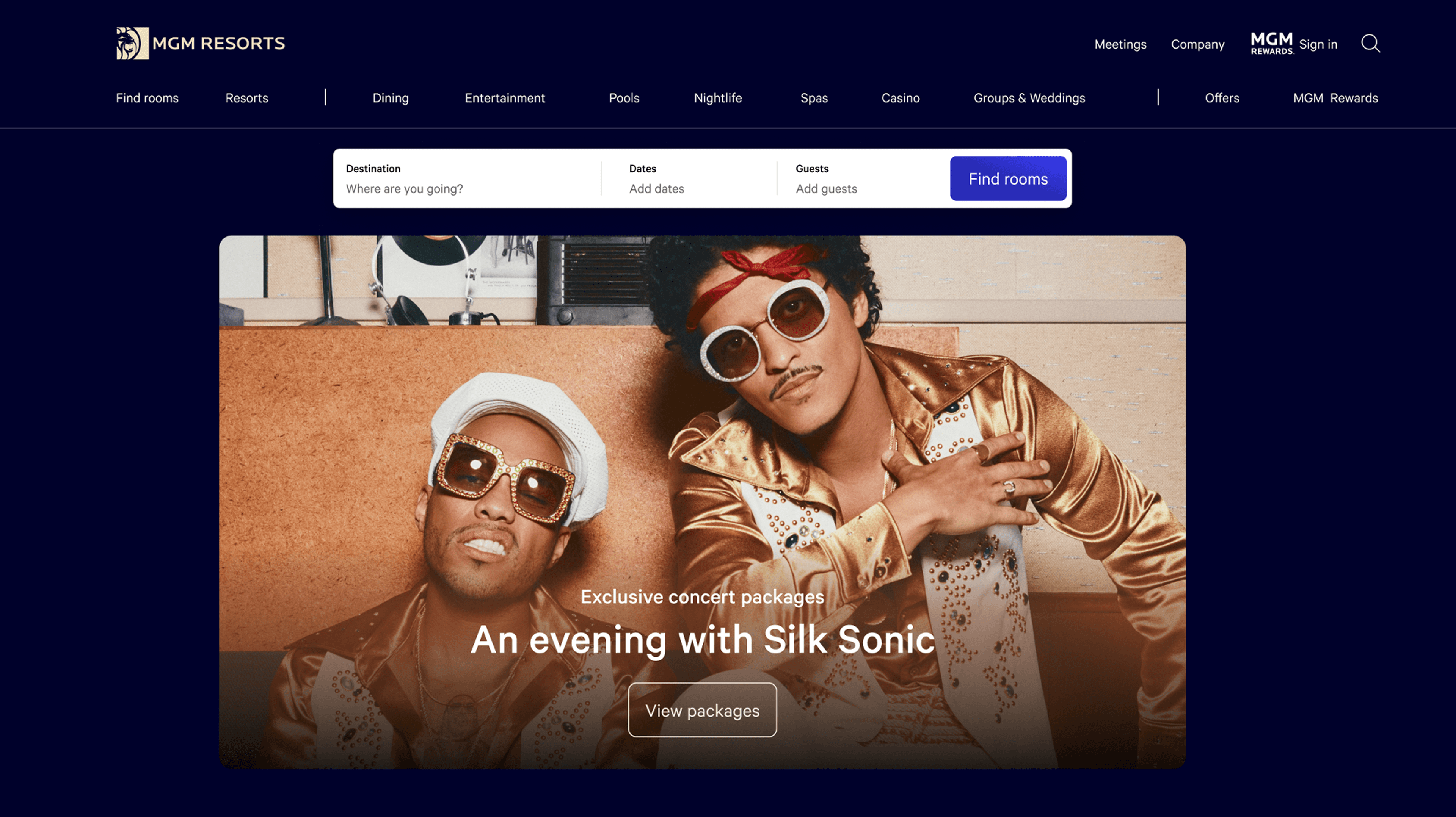Click the blue Find rooms button

click(1008, 178)
